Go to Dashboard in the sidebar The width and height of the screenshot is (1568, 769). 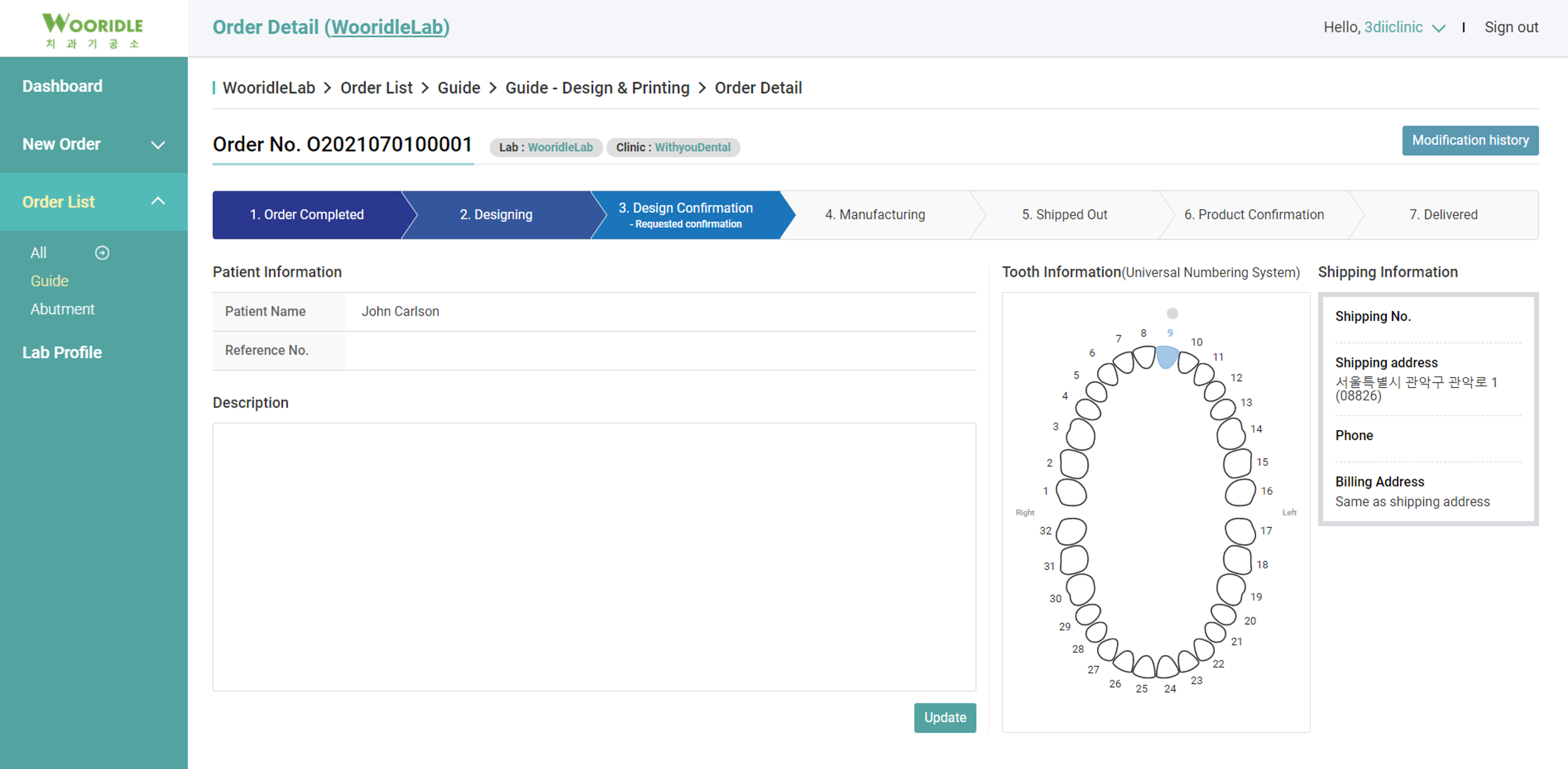[62, 86]
